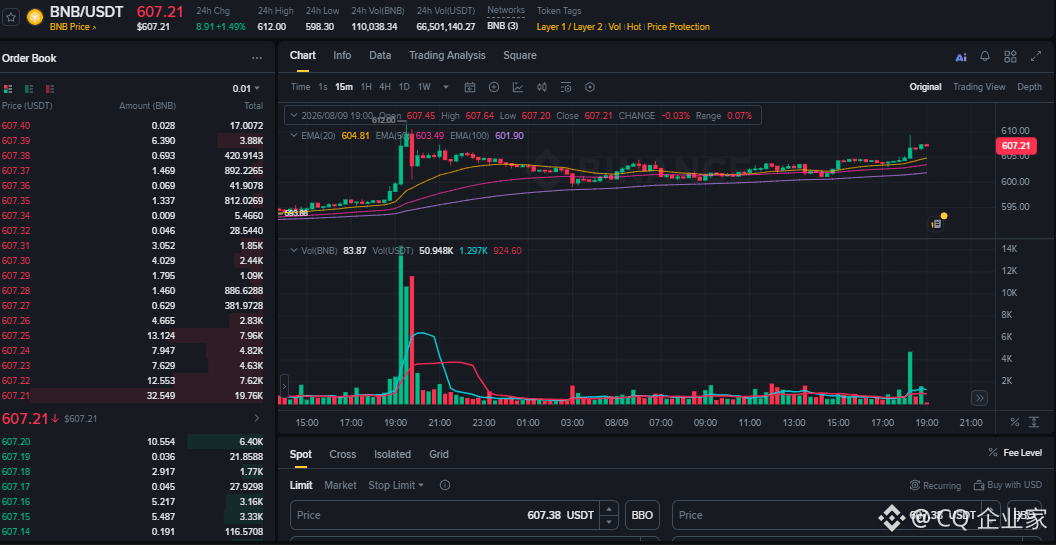
Task: Select the Grid trading tab
Action: [x=439, y=454]
